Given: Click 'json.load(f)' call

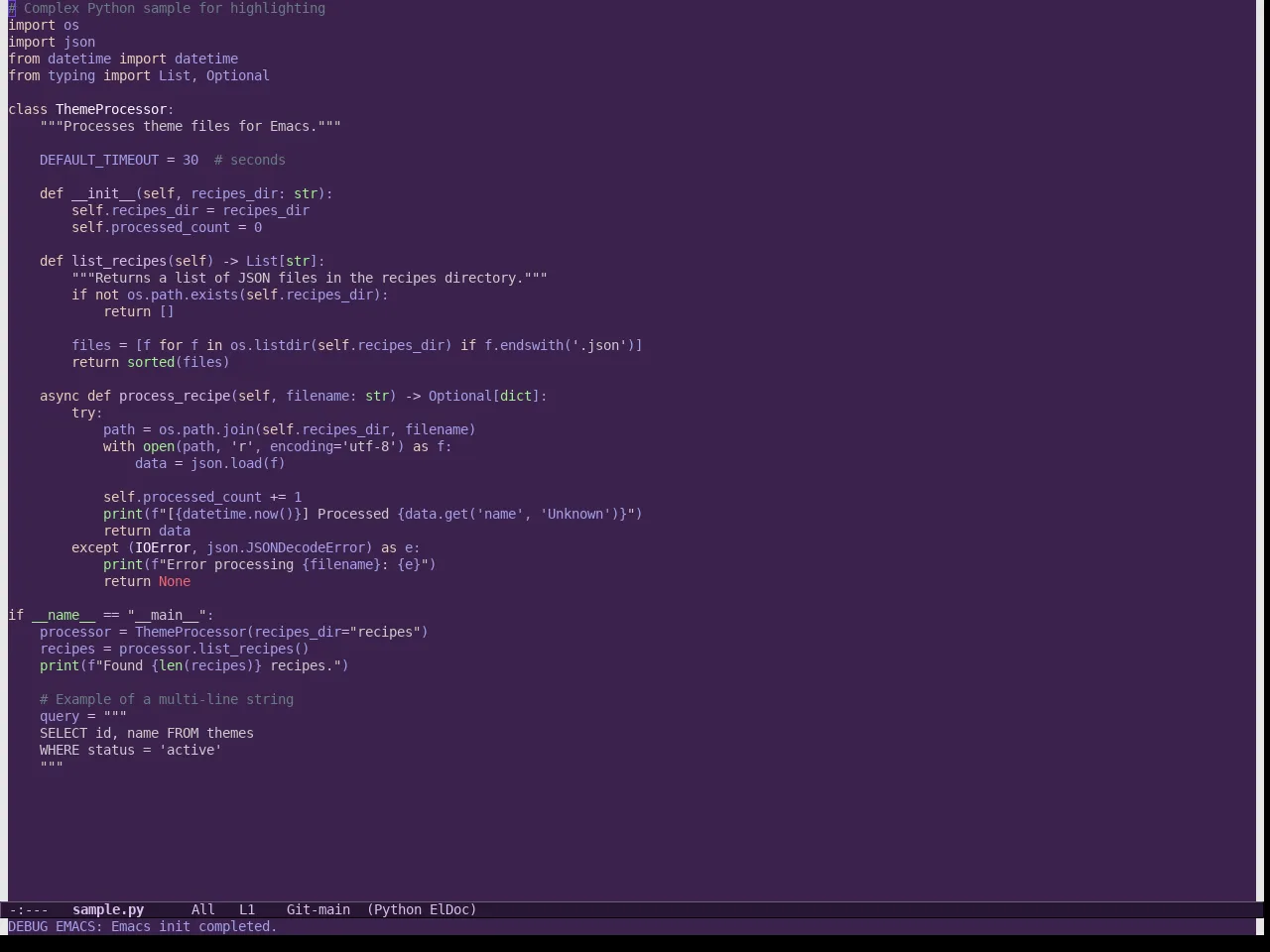Looking at the screenshot, I should click(238, 463).
